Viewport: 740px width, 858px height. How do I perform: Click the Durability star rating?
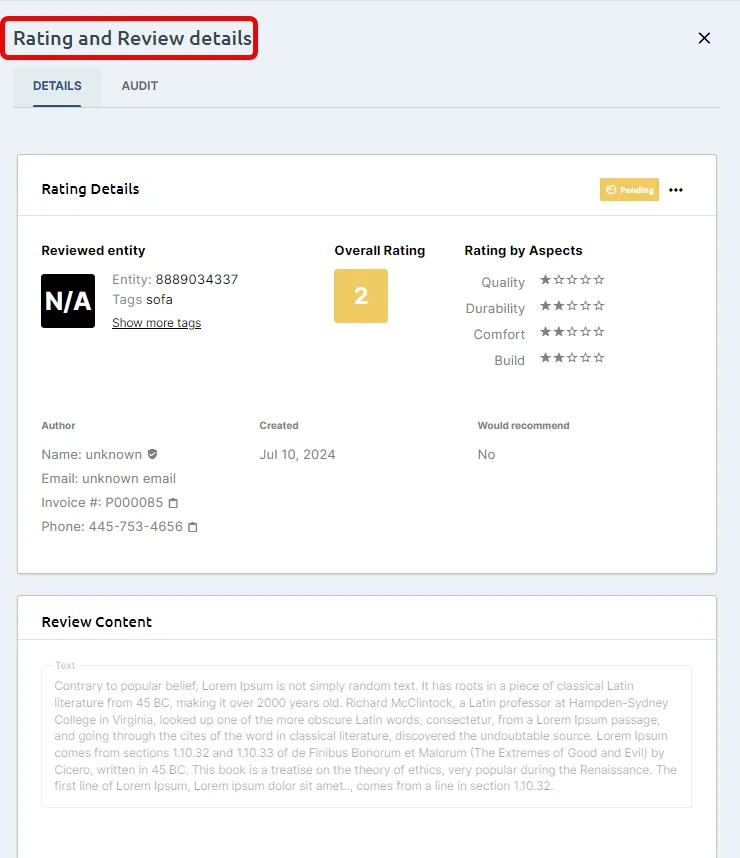572,305
